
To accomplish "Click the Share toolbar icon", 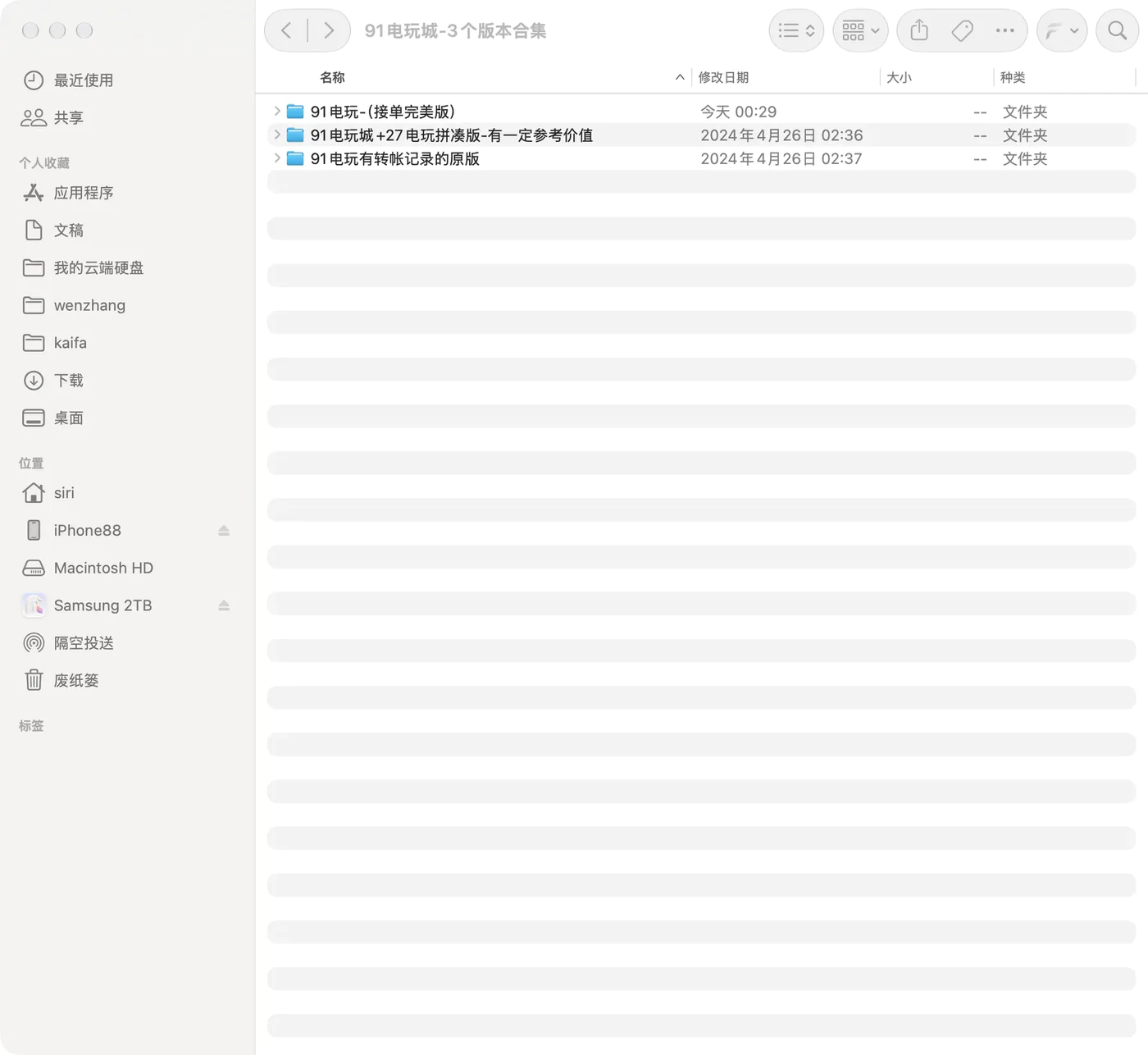I will pyautogui.click(x=919, y=30).
